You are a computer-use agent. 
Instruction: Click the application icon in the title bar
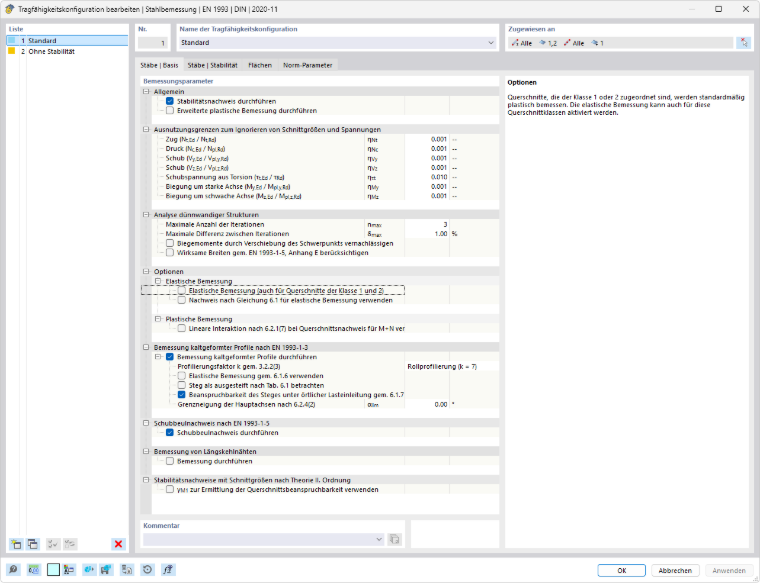tap(9, 9)
